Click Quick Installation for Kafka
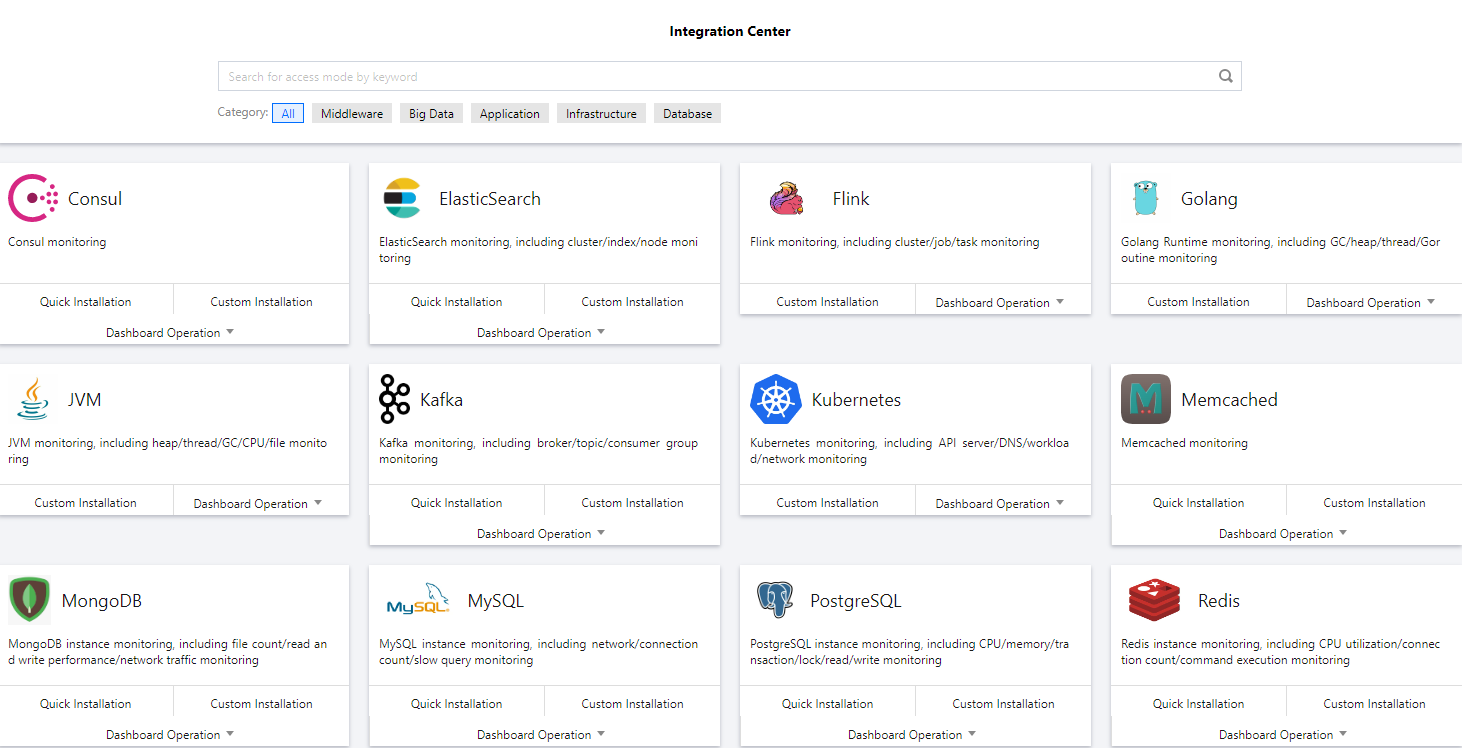Viewport: 1462px width, 748px height. tap(457, 502)
